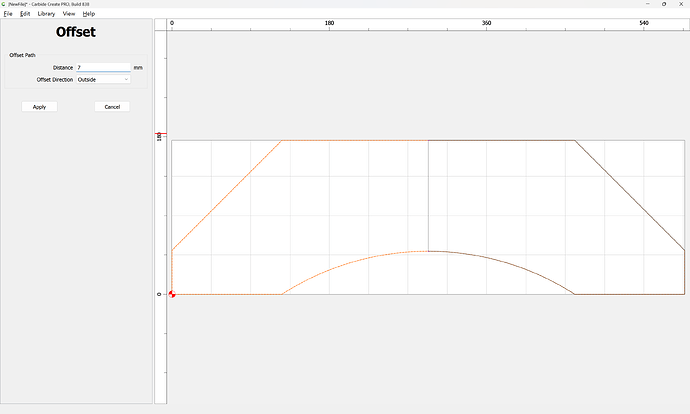Screen dimensions: 690x414
Task: Open the File menu
Action: [x=9, y=14]
